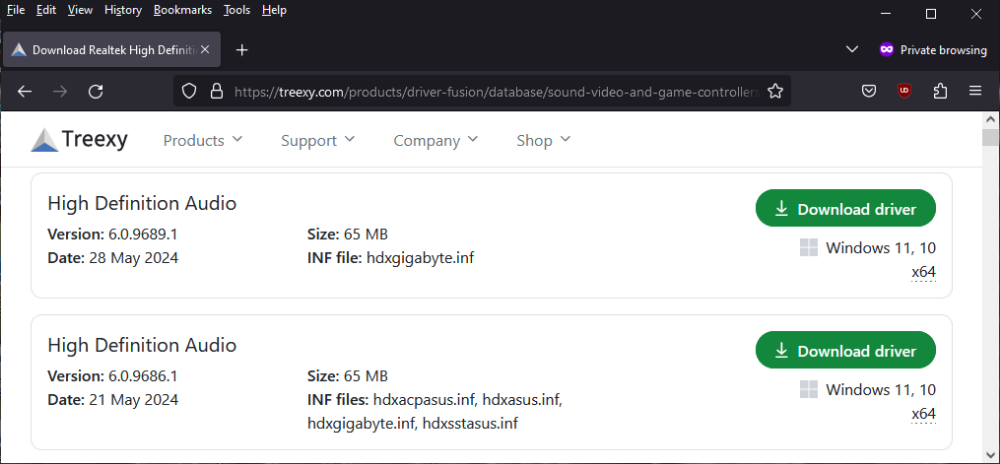The width and height of the screenshot is (1000, 464).
Task: Go back using the back arrow
Action: tap(25, 91)
